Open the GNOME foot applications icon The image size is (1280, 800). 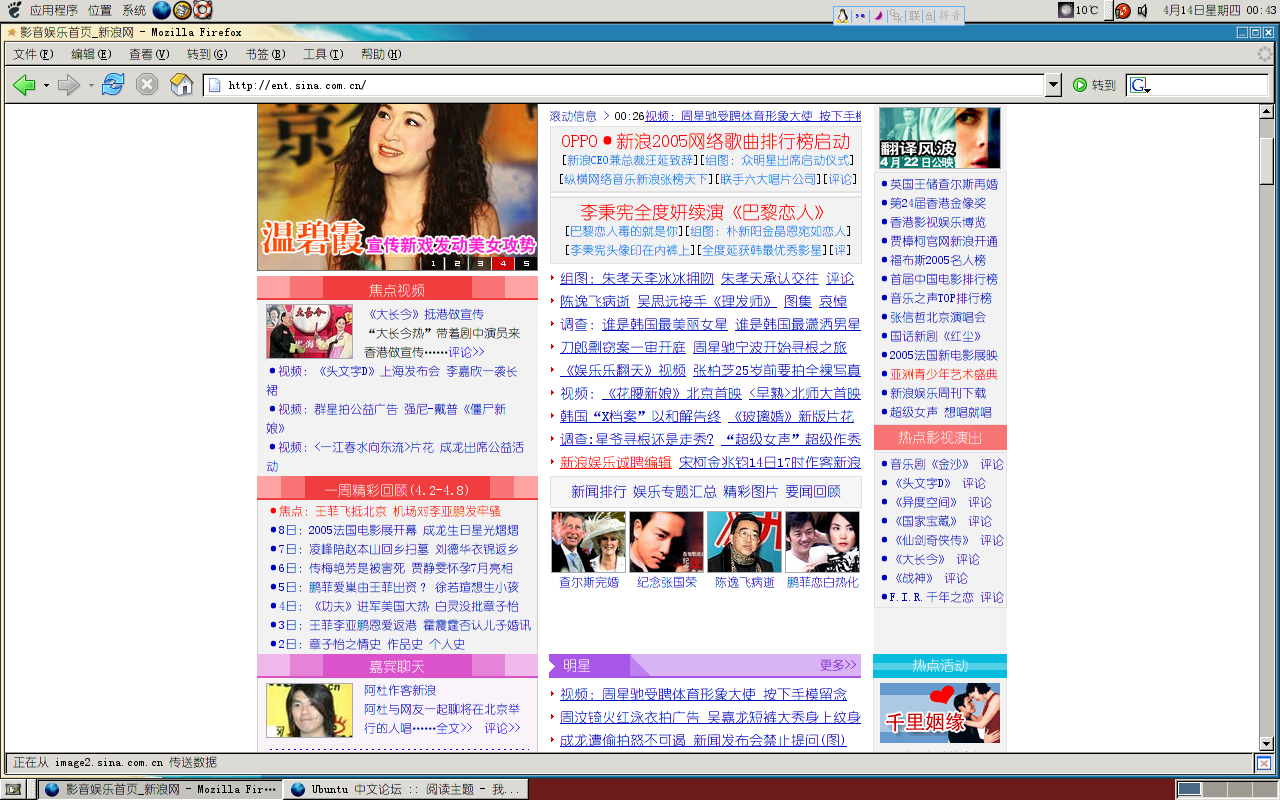pyautogui.click(x=15, y=10)
